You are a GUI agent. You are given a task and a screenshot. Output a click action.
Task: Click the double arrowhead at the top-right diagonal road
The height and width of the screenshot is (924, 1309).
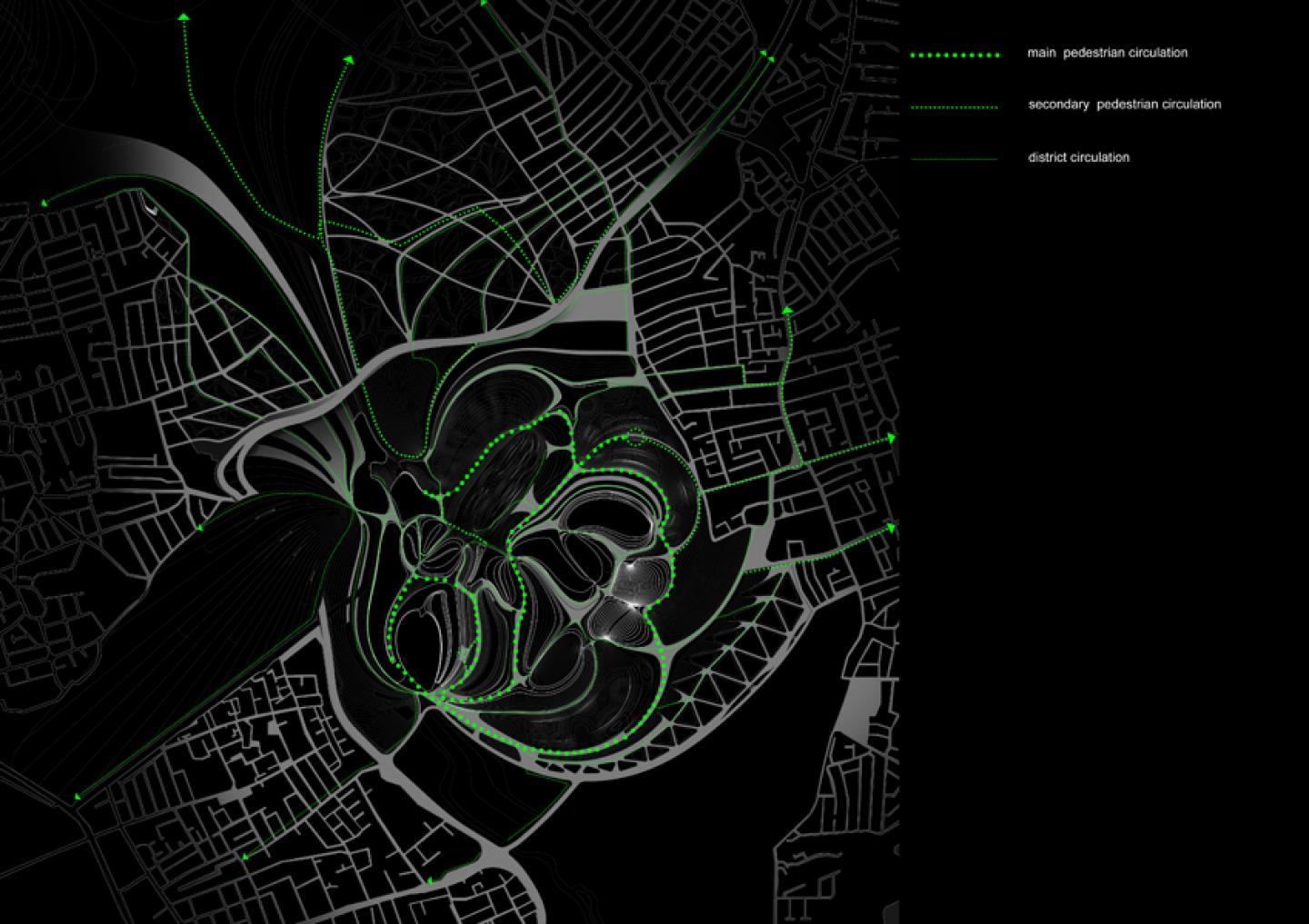766,56
